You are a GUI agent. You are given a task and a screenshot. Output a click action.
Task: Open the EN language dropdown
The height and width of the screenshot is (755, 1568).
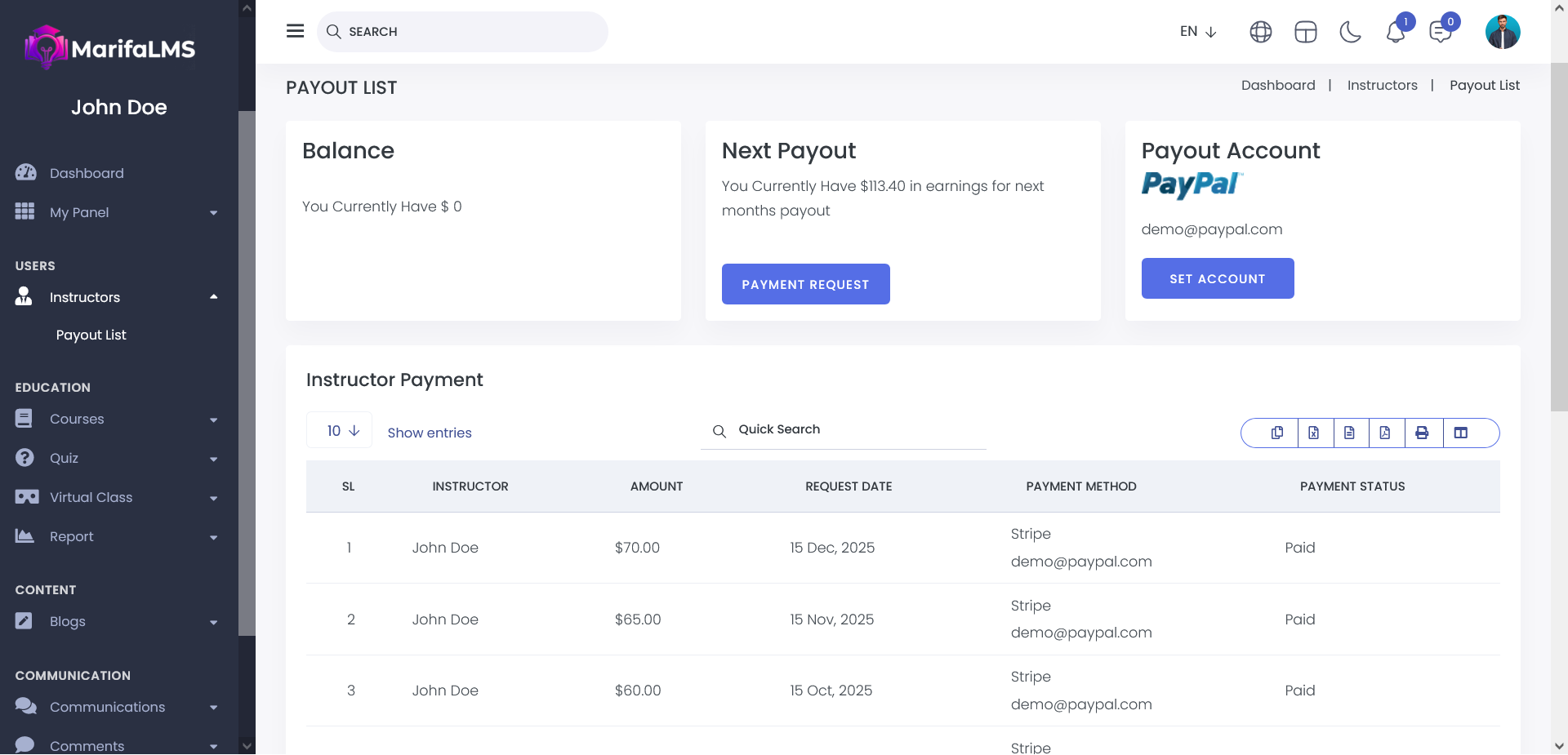click(x=1198, y=32)
